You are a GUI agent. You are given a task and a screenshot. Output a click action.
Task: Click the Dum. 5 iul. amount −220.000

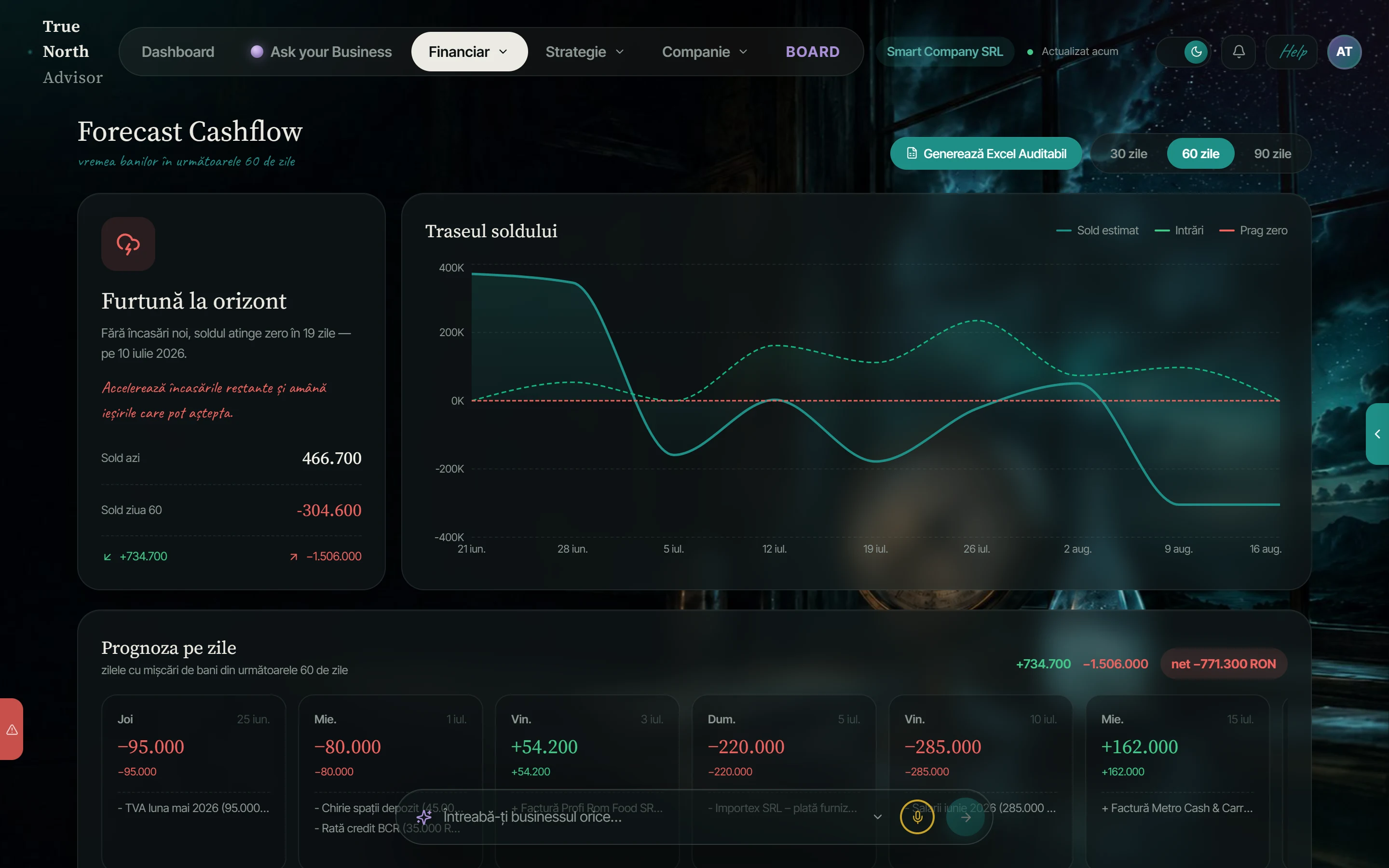pos(746,747)
